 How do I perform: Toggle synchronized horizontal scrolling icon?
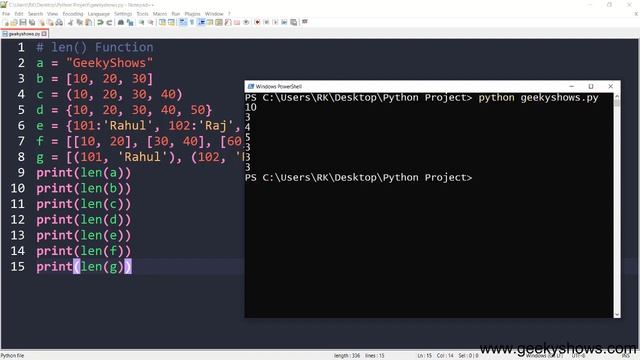[x=171, y=22]
